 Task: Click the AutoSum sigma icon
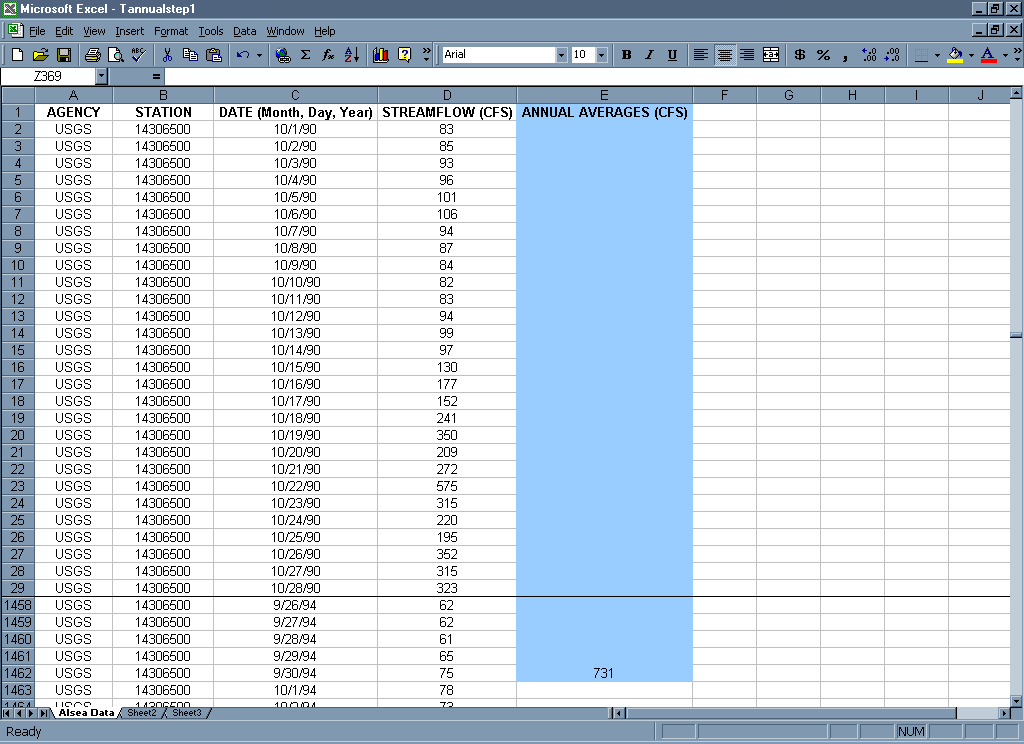306,55
